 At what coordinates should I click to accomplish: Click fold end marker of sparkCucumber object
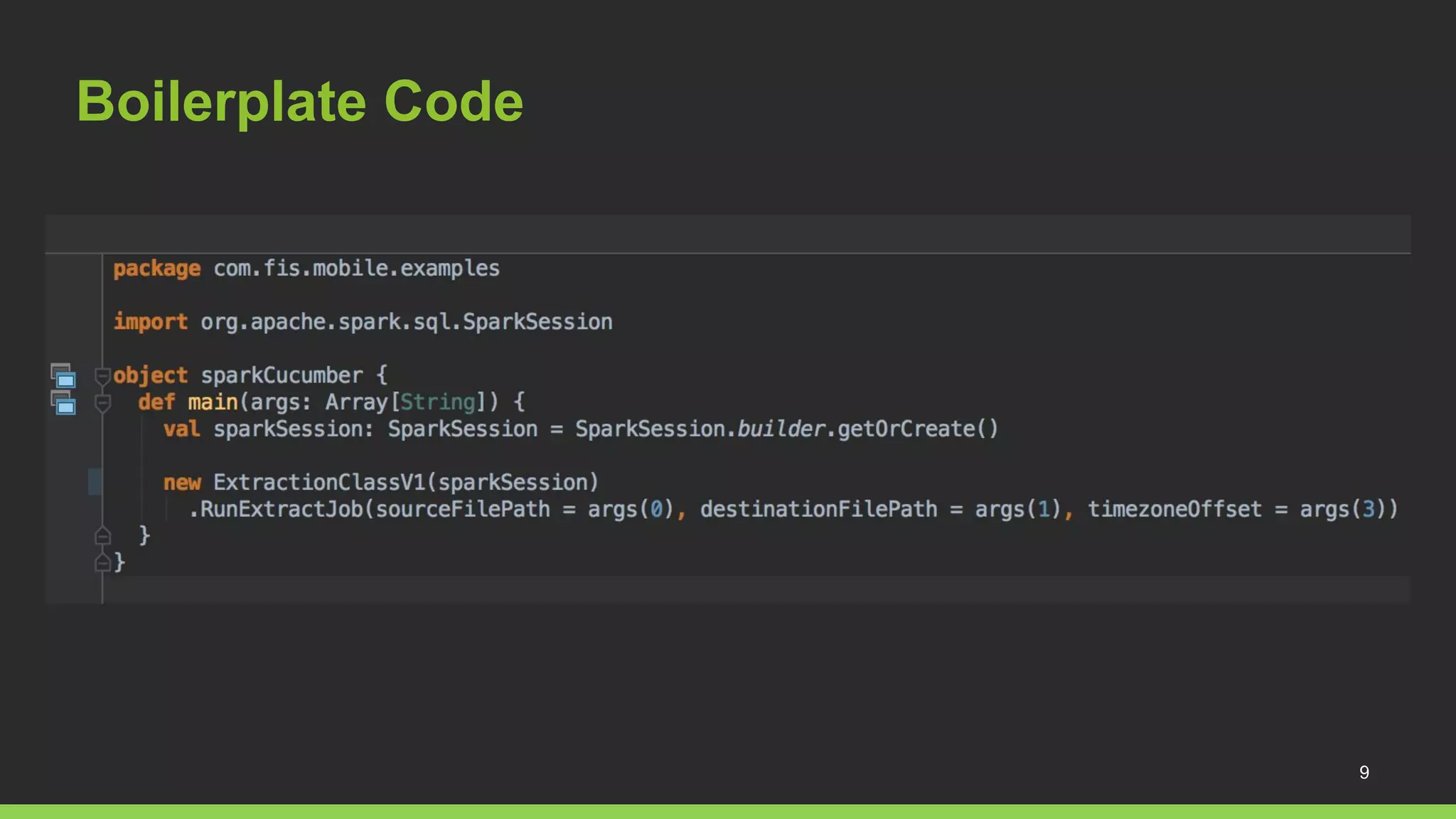[102, 562]
